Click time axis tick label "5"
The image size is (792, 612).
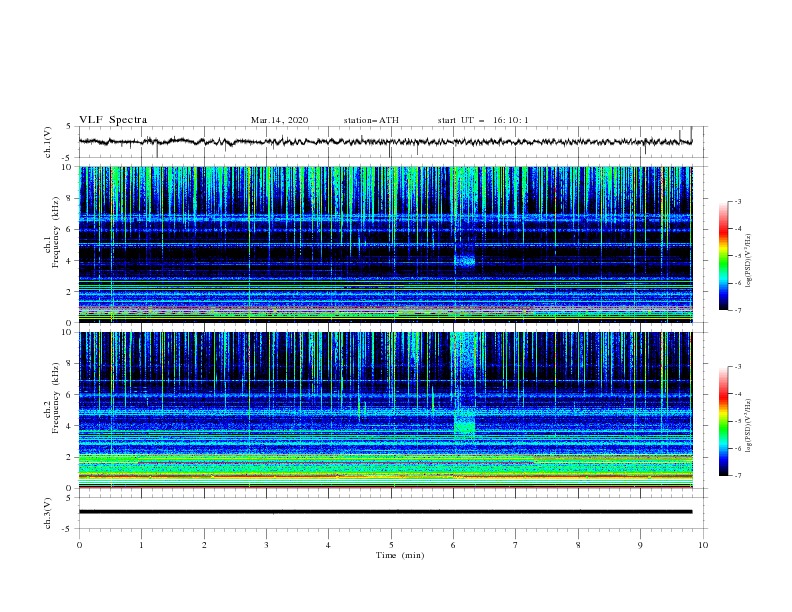391,545
